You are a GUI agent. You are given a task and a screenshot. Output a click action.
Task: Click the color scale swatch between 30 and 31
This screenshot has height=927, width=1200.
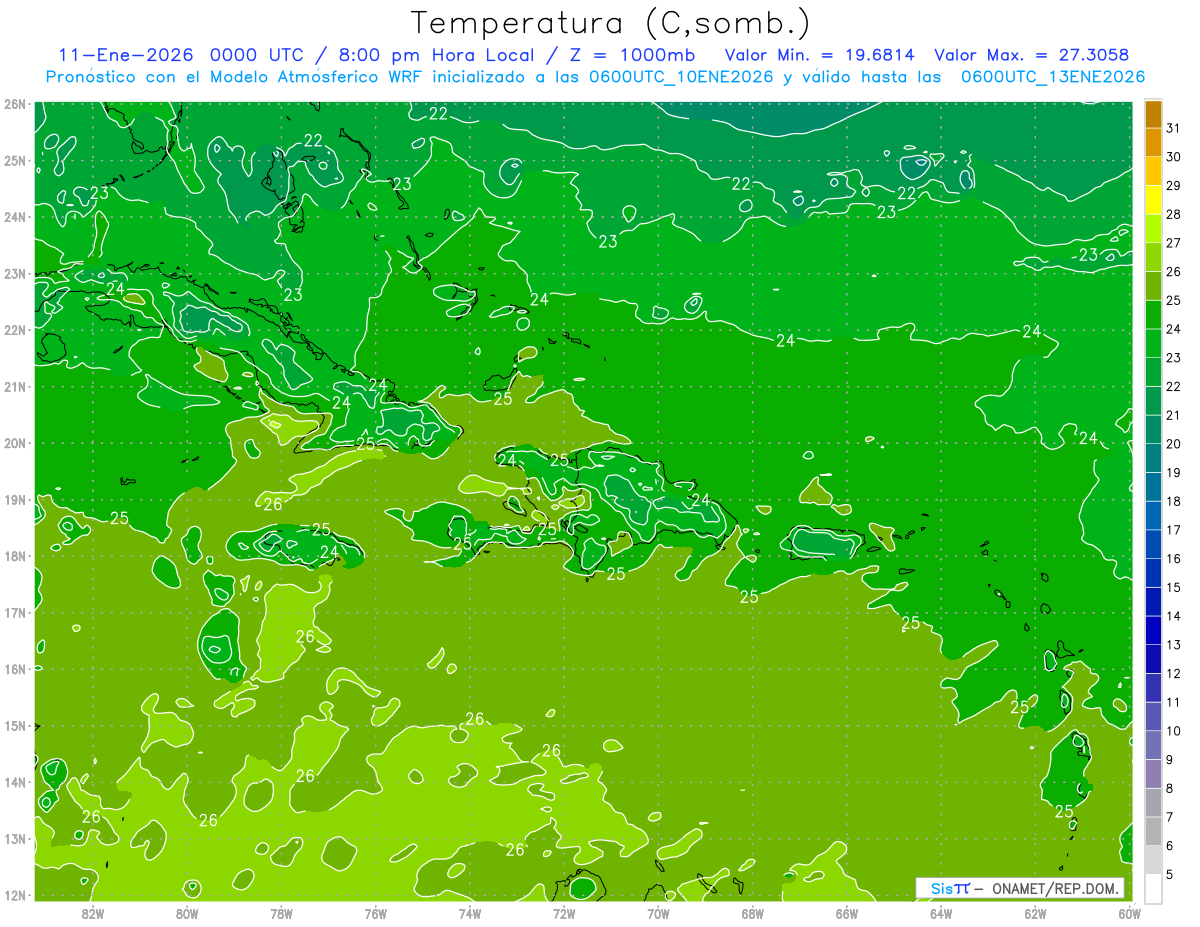tap(1153, 143)
